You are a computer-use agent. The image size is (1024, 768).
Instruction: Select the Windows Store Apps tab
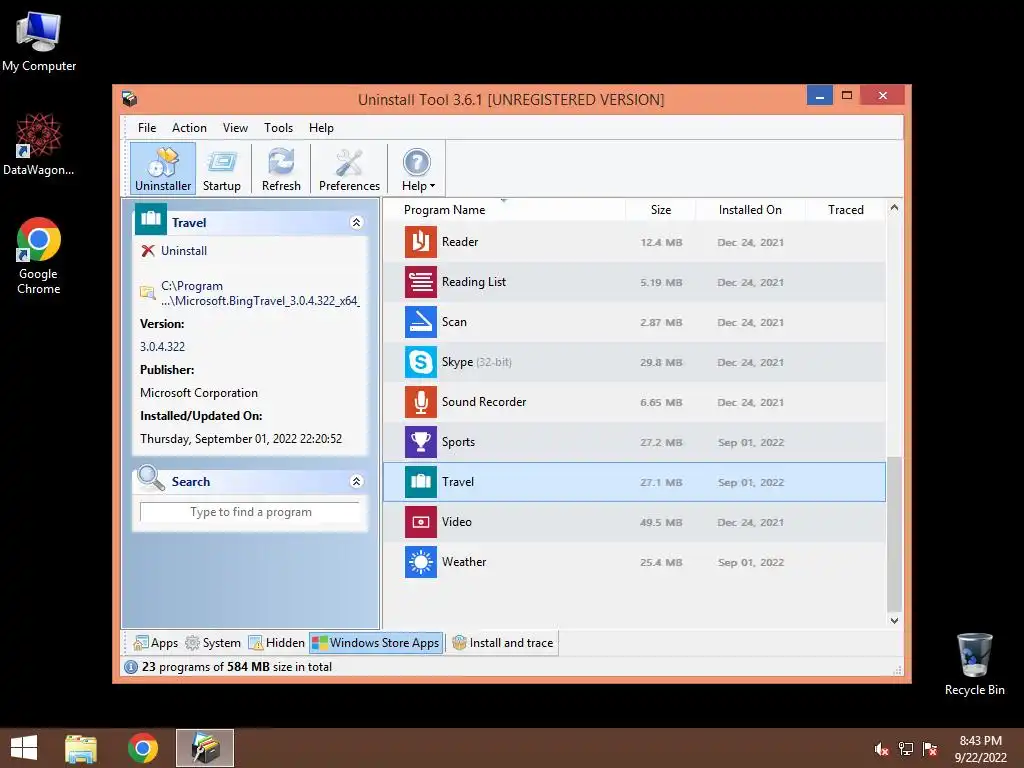click(x=376, y=643)
